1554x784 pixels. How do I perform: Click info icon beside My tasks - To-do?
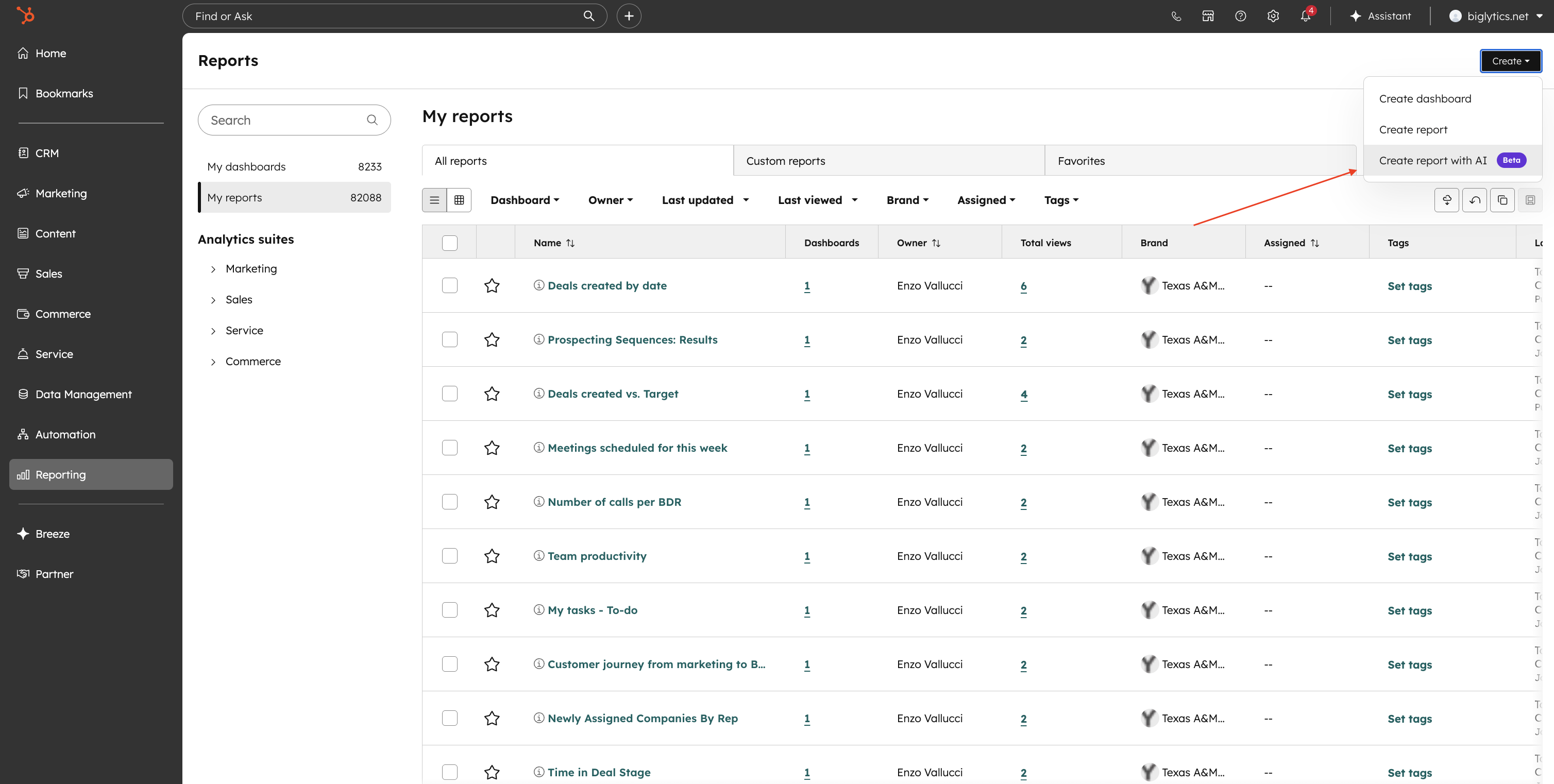(539, 610)
